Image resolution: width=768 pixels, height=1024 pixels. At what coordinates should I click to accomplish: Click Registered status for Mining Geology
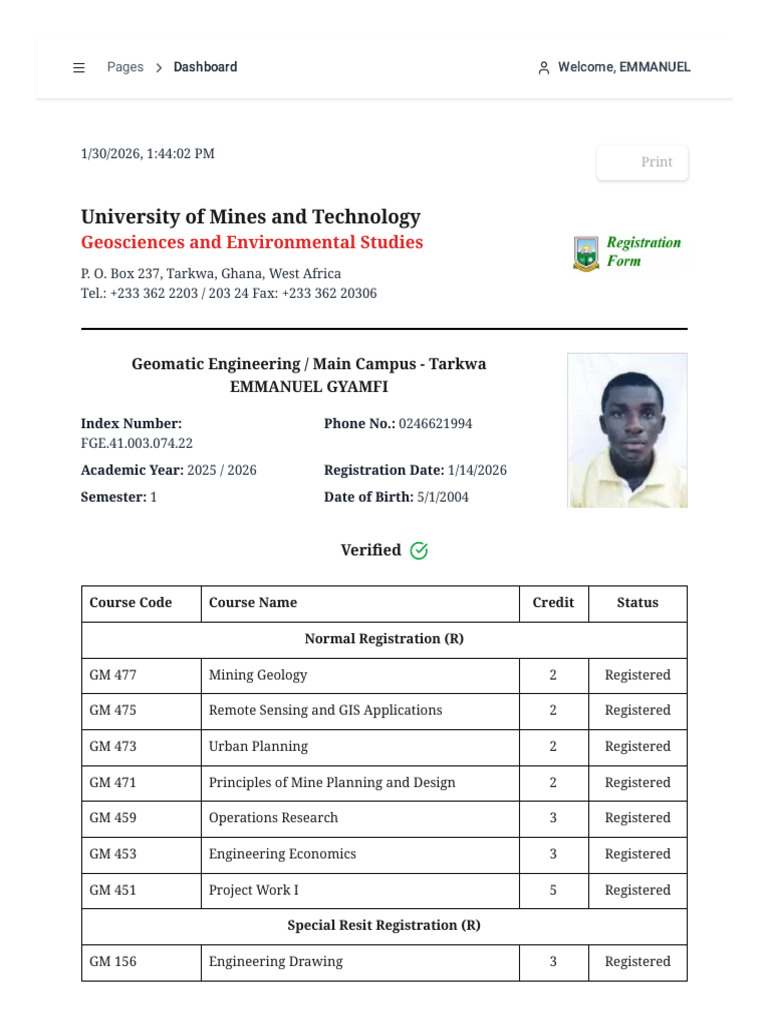click(x=637, y=675)
